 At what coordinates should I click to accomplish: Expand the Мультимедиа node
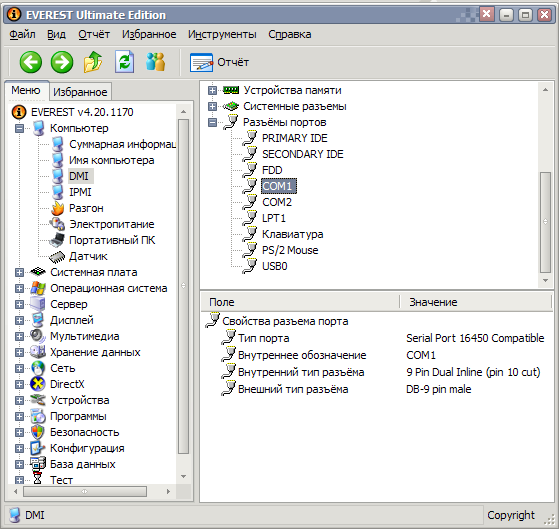(x=19, y=337)
